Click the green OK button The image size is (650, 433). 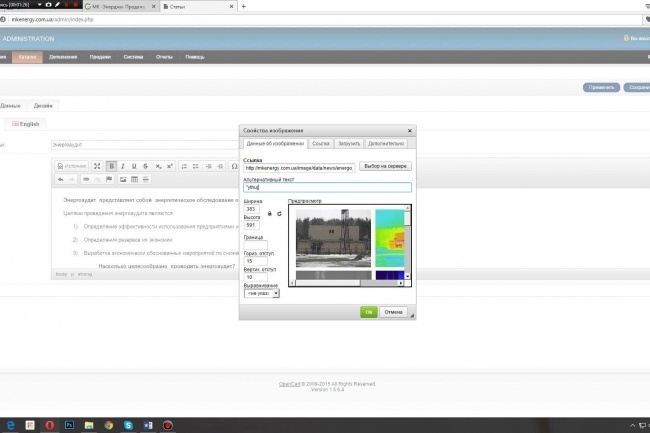pos(369,312)
